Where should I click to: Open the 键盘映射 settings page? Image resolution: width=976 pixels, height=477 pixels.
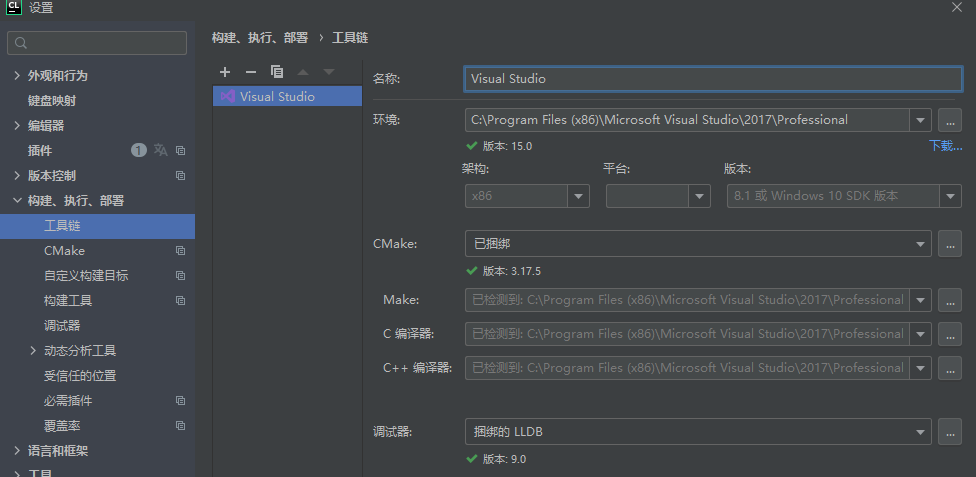click(52, 100)
